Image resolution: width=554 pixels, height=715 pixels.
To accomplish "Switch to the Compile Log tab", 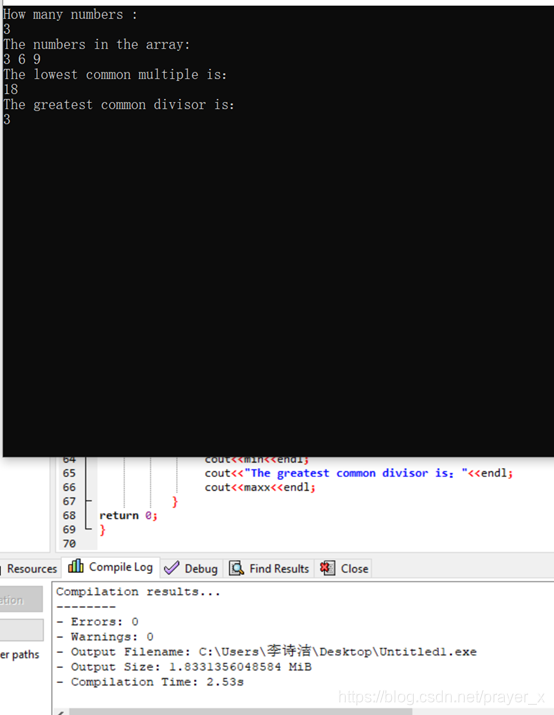I will click(x=111, y=568).
